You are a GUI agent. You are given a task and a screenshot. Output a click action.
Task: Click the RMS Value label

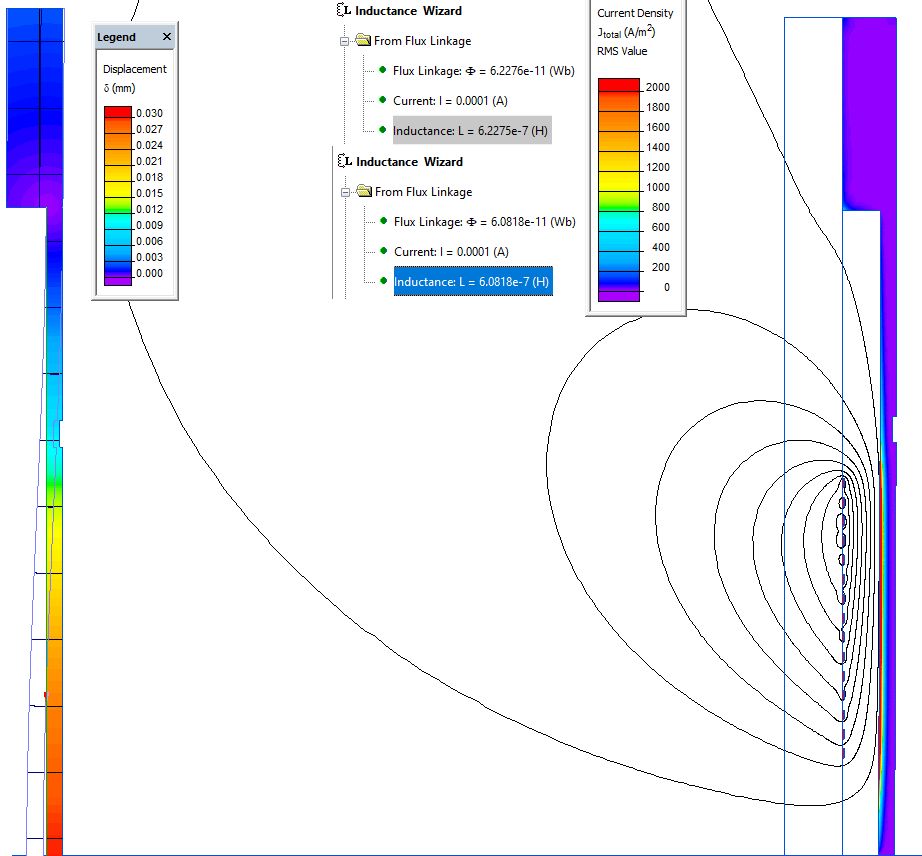click(622, 51)
